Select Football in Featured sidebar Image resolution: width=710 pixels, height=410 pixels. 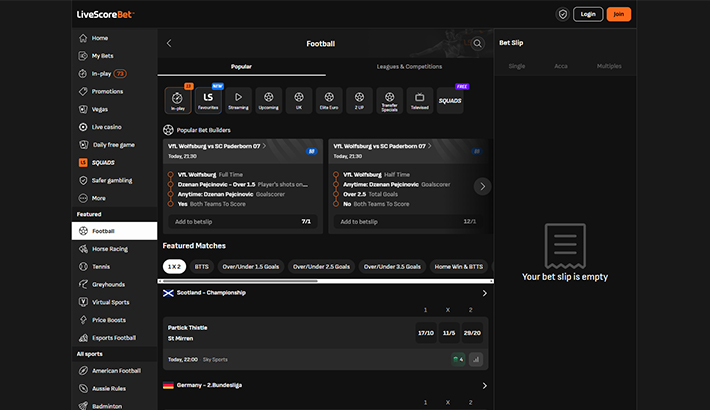[x=114, y=231]
